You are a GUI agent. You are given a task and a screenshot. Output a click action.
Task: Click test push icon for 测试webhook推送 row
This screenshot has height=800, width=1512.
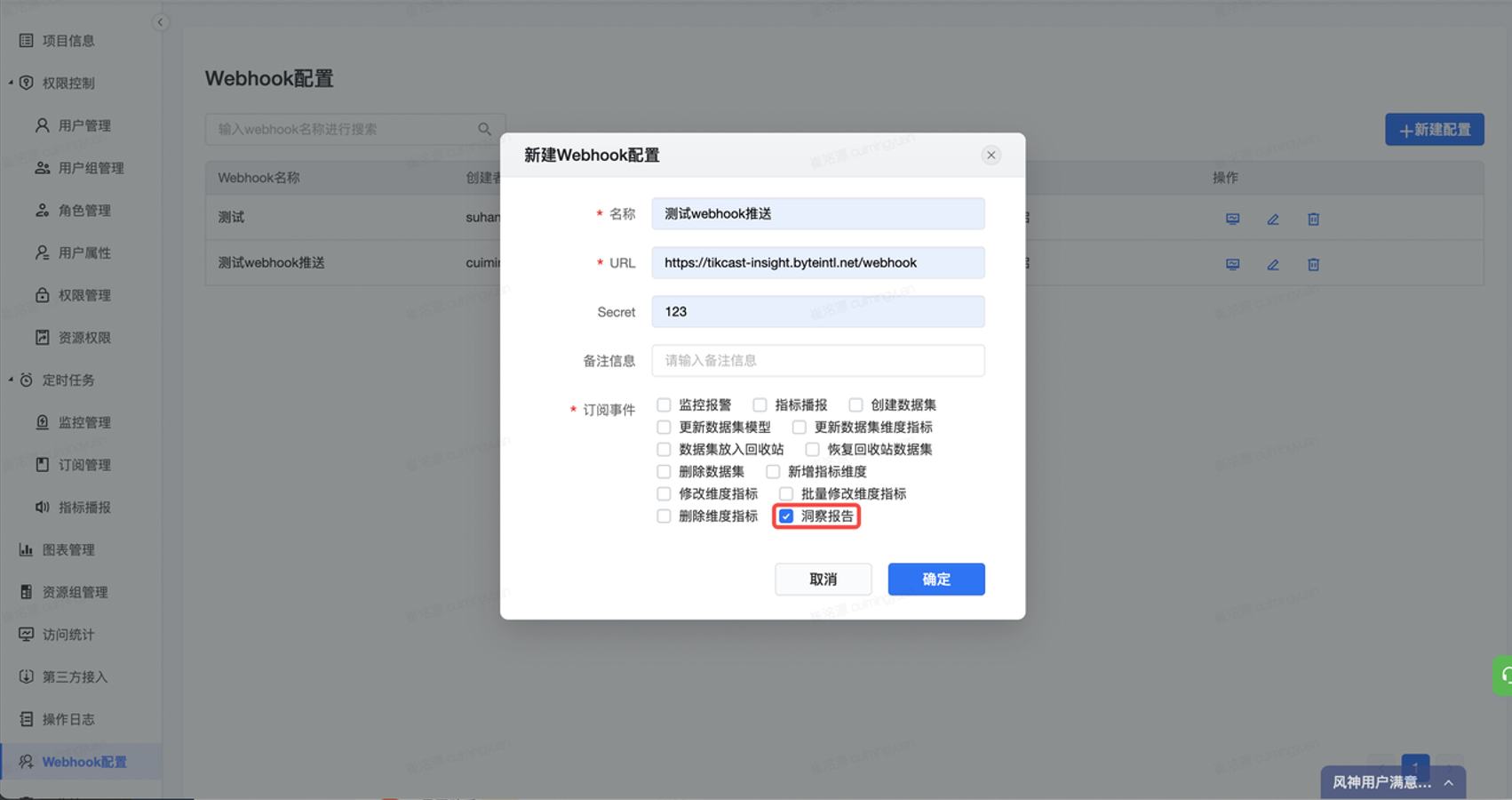1233,264
